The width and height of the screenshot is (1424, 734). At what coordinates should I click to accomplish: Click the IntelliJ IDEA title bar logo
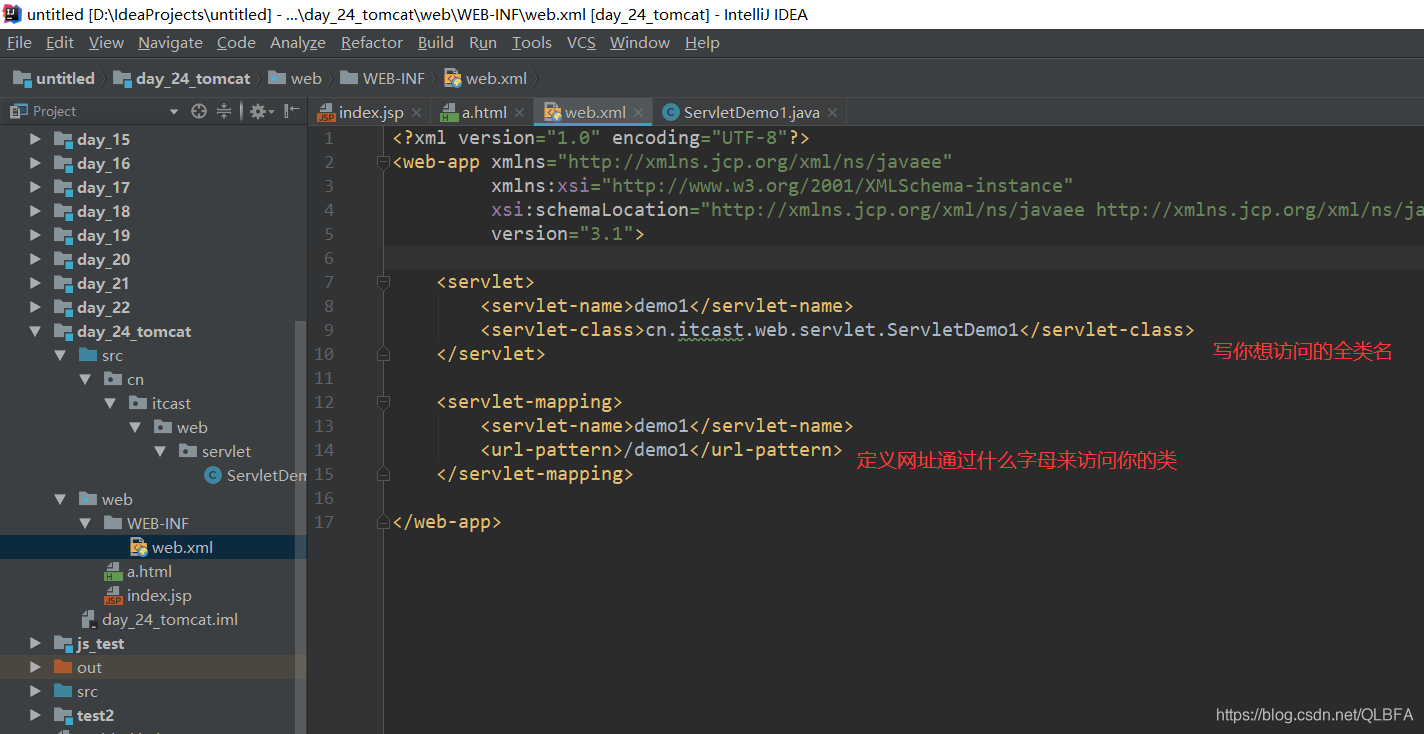pyautogui.click(x=11, y=14)
